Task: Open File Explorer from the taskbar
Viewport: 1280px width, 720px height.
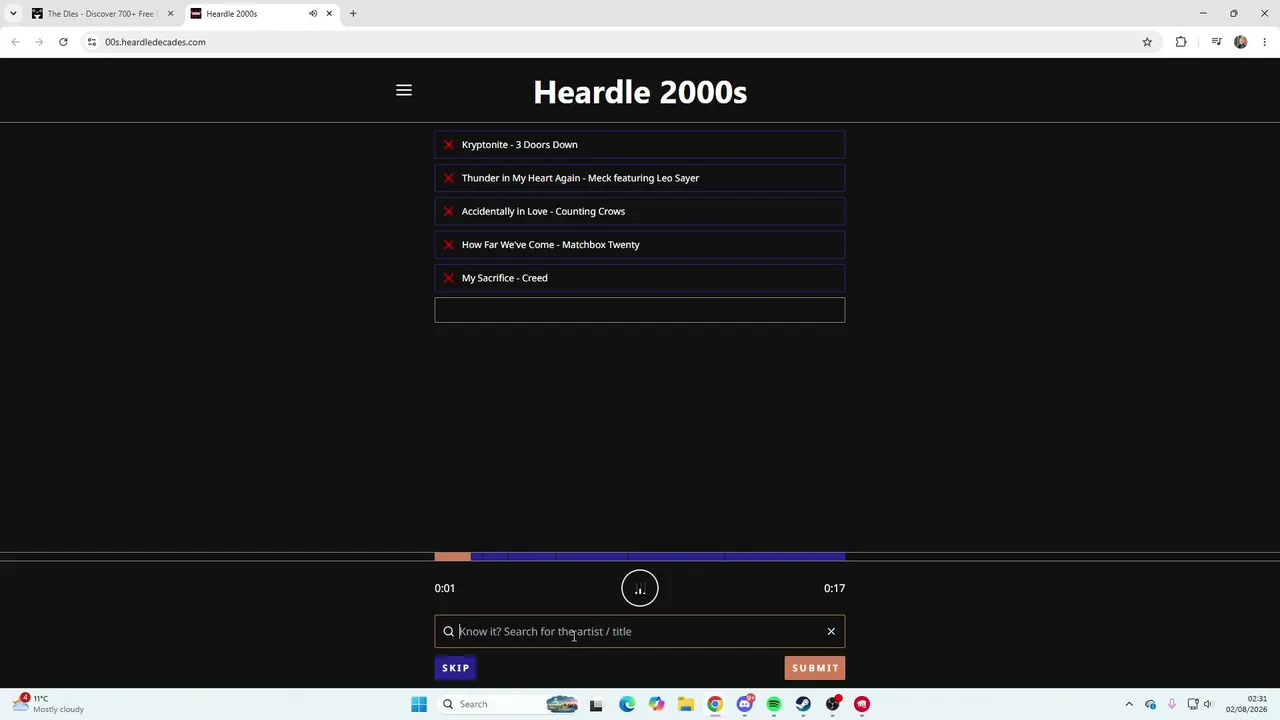Action: click(x=686, y=704)
